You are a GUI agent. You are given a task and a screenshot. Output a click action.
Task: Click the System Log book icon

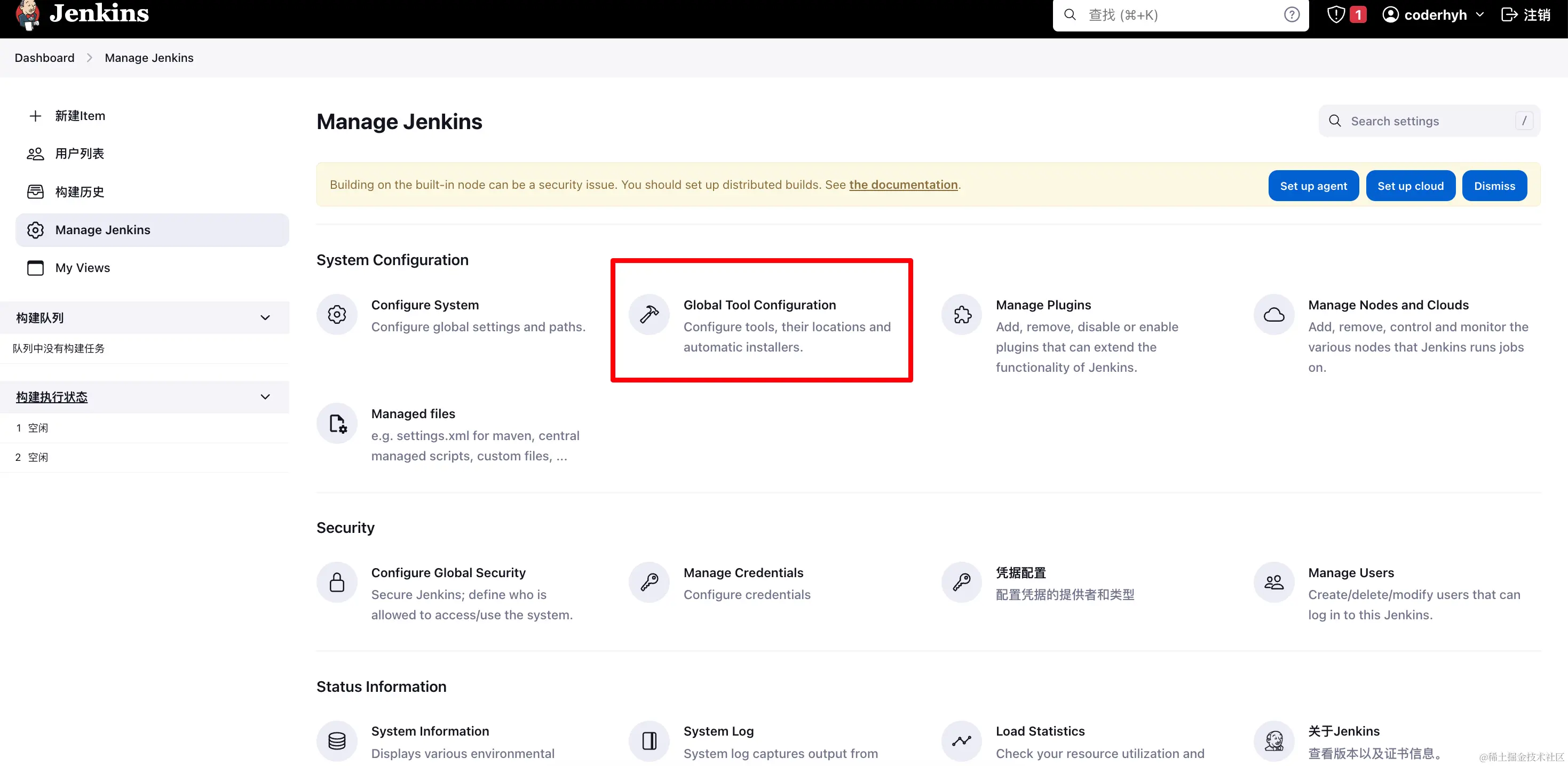coord(649,741)
